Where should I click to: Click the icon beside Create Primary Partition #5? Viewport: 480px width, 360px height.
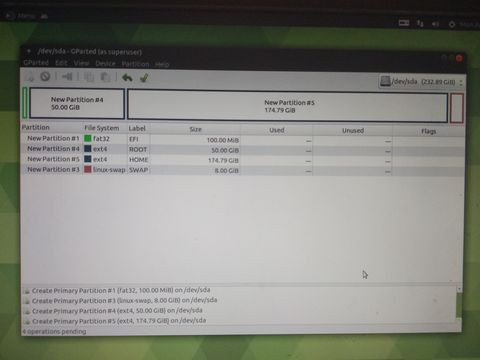click(27, 322)
